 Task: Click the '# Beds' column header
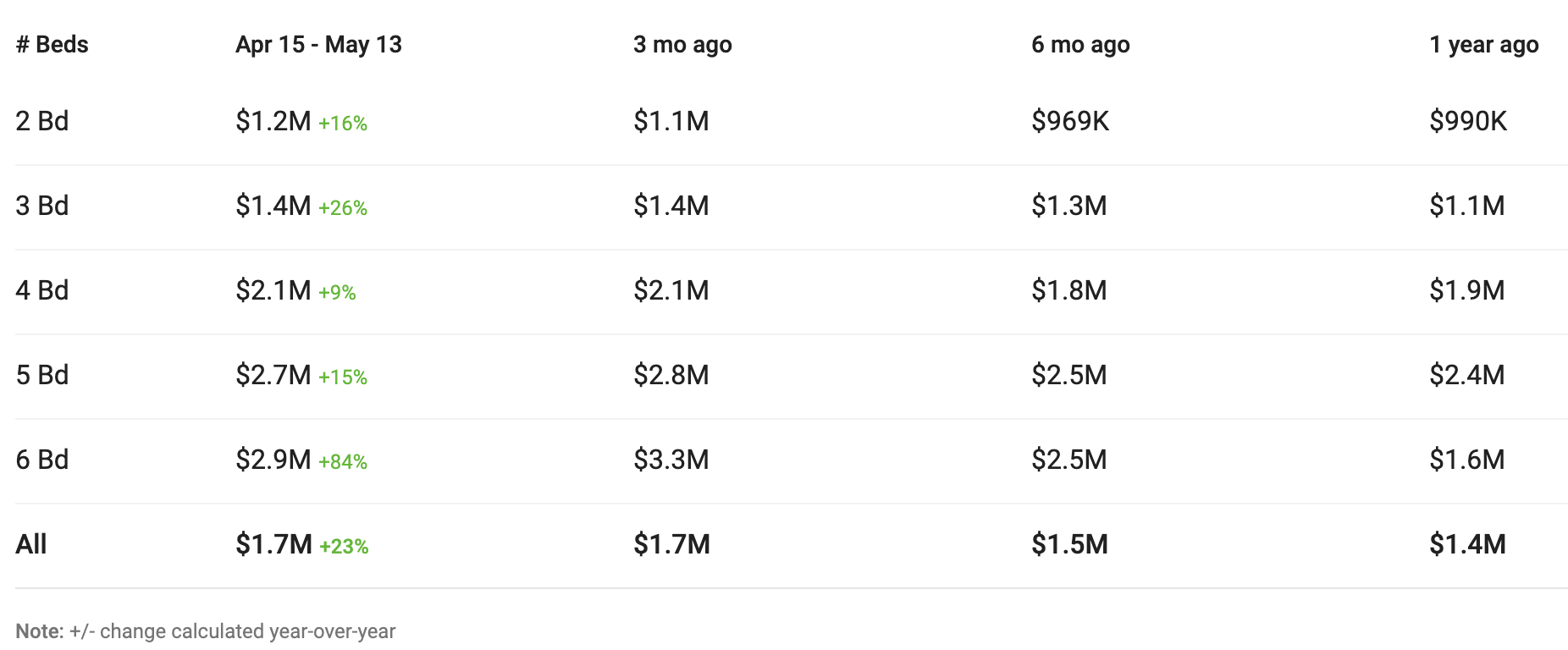[x=52, y=45]
